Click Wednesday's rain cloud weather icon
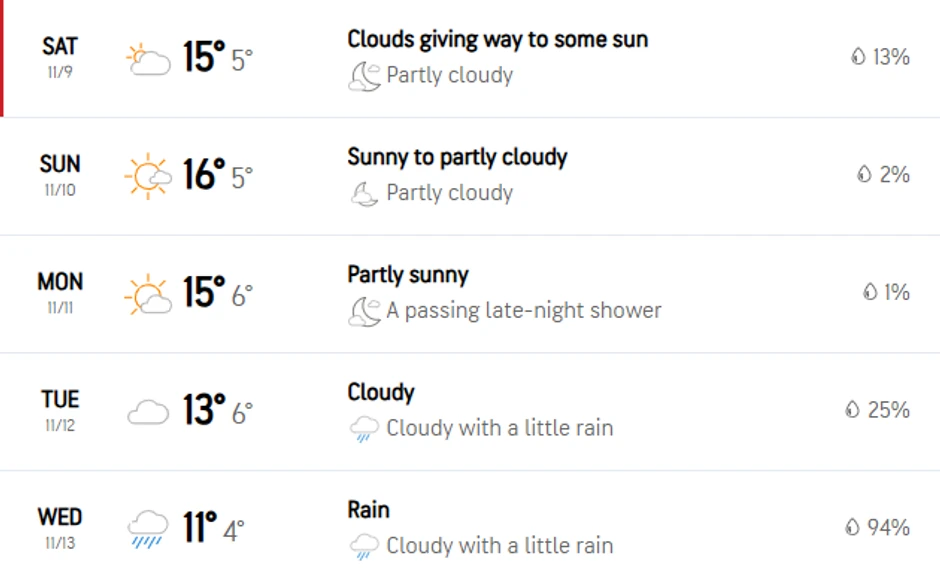940x584 pixels. click(148, 528)
